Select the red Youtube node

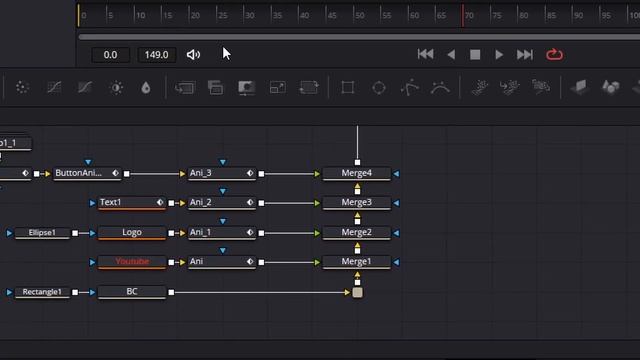click(131, 262)
